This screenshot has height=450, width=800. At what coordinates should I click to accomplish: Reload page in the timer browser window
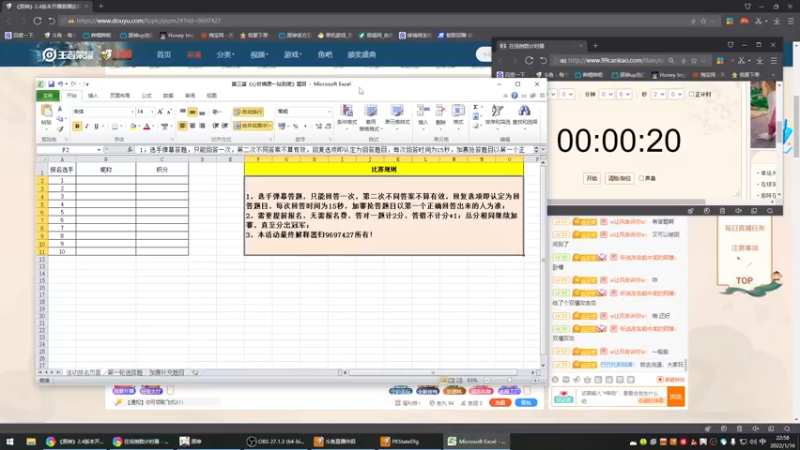(x=529, y=60)
